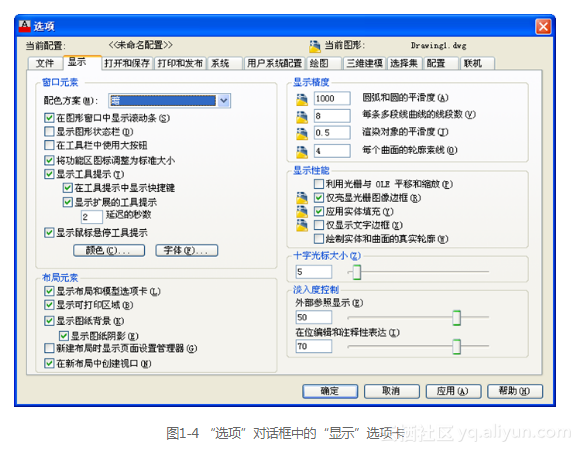
Task: Enable 新建布局时显示页面设置管理器 checkbox
Action: [x=49, y=348]
